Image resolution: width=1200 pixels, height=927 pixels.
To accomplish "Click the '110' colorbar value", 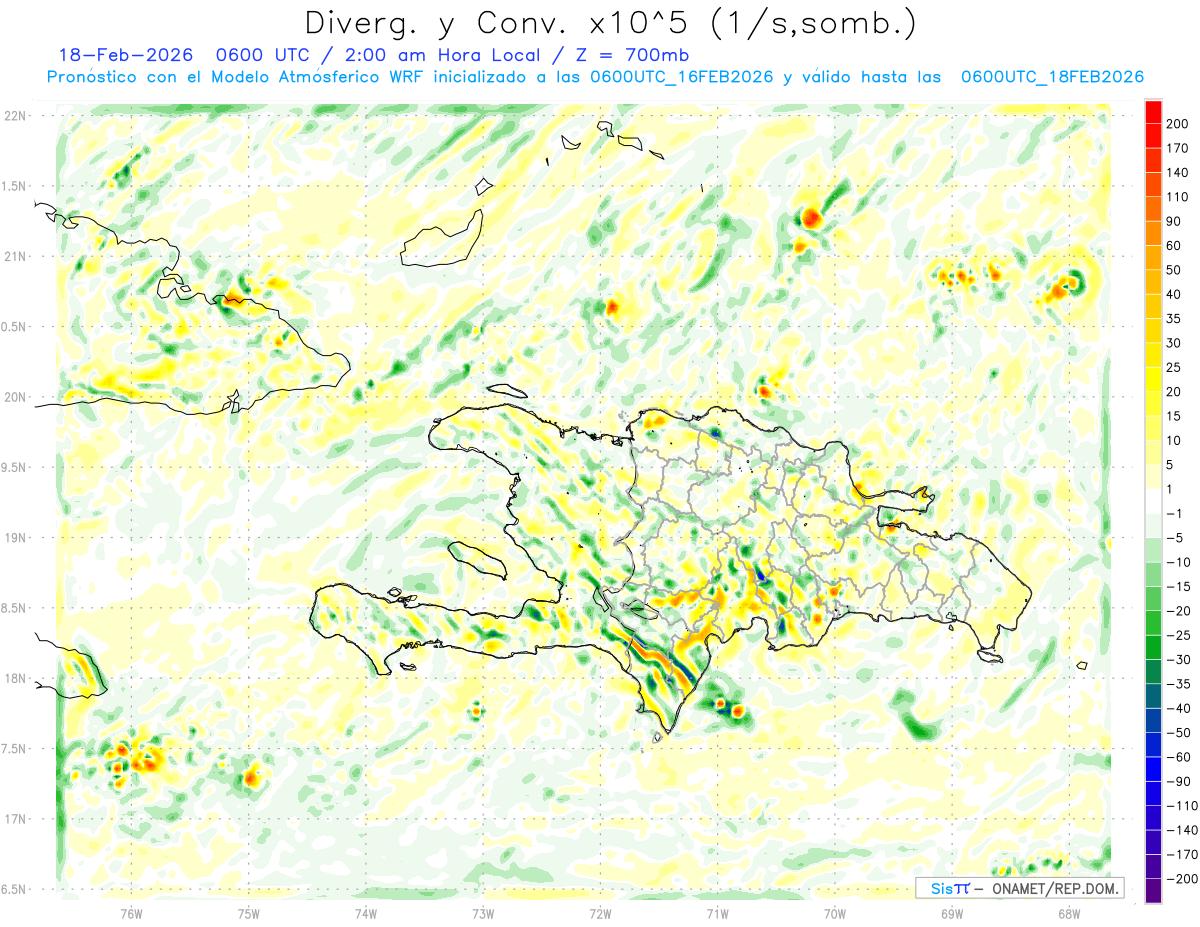I will point(1178,198).
